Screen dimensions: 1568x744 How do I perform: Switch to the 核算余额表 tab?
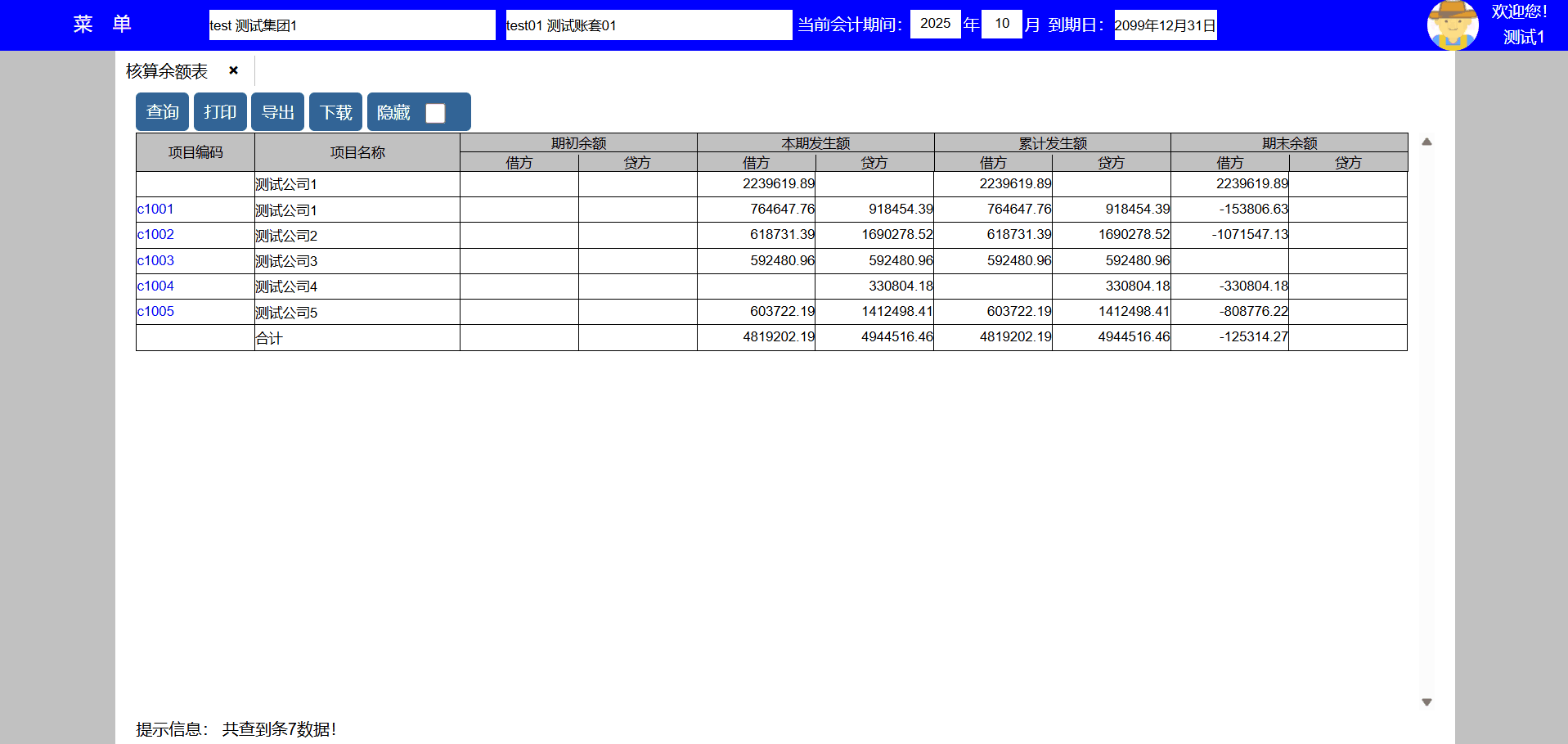[x=167, y=71]
